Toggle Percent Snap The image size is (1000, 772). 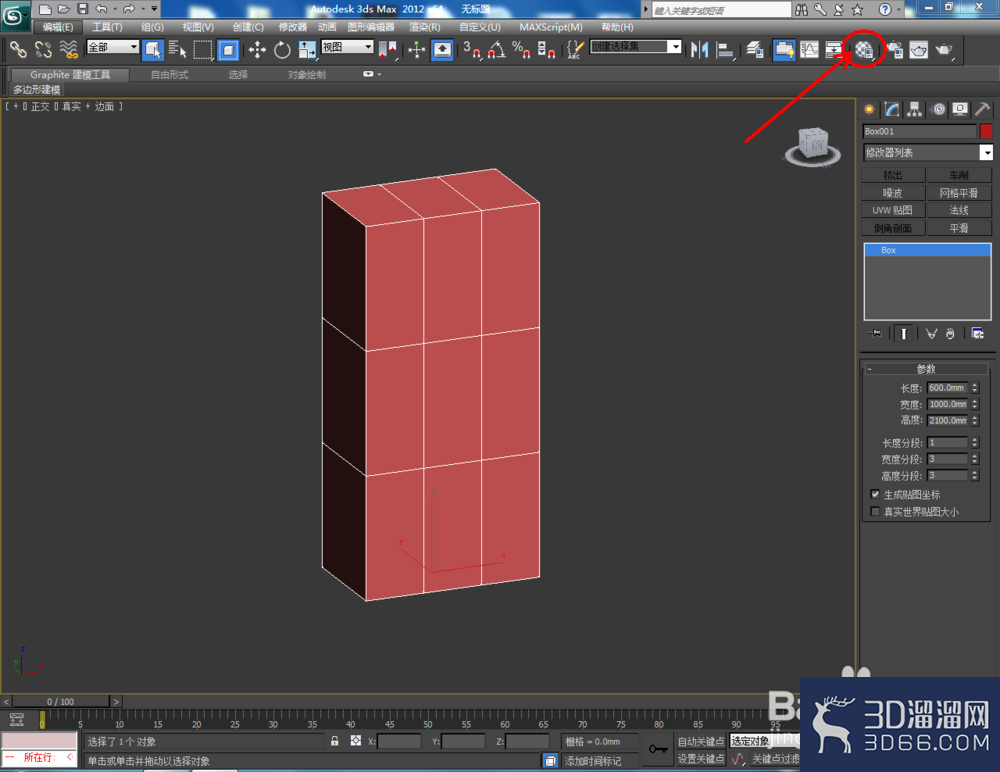tap(522, 50)
